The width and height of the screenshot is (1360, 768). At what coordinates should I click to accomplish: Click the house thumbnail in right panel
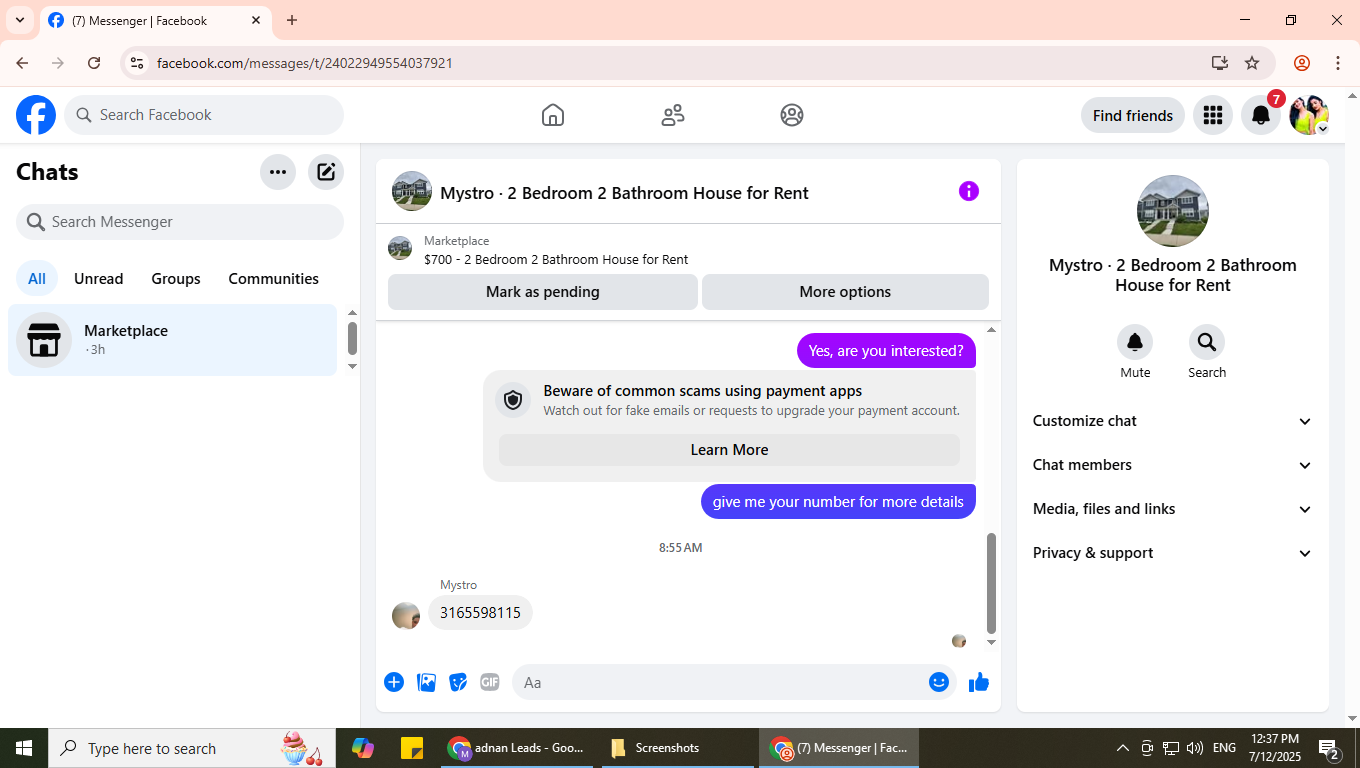coord(1173,211)
